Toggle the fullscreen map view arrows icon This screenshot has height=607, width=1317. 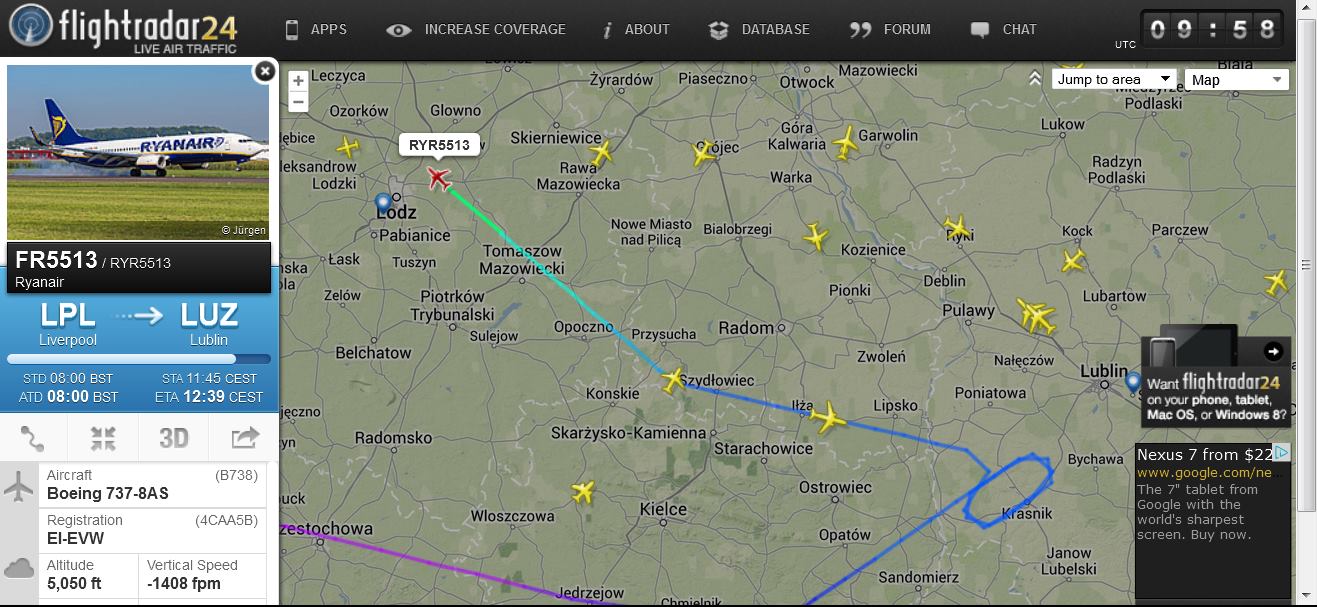pyautogui.click(x=103, y=438)
